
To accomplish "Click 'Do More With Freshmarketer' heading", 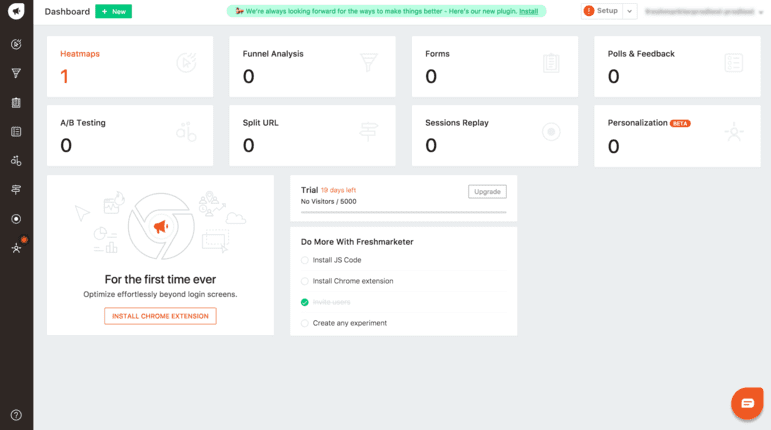I will tap(357, 242).
